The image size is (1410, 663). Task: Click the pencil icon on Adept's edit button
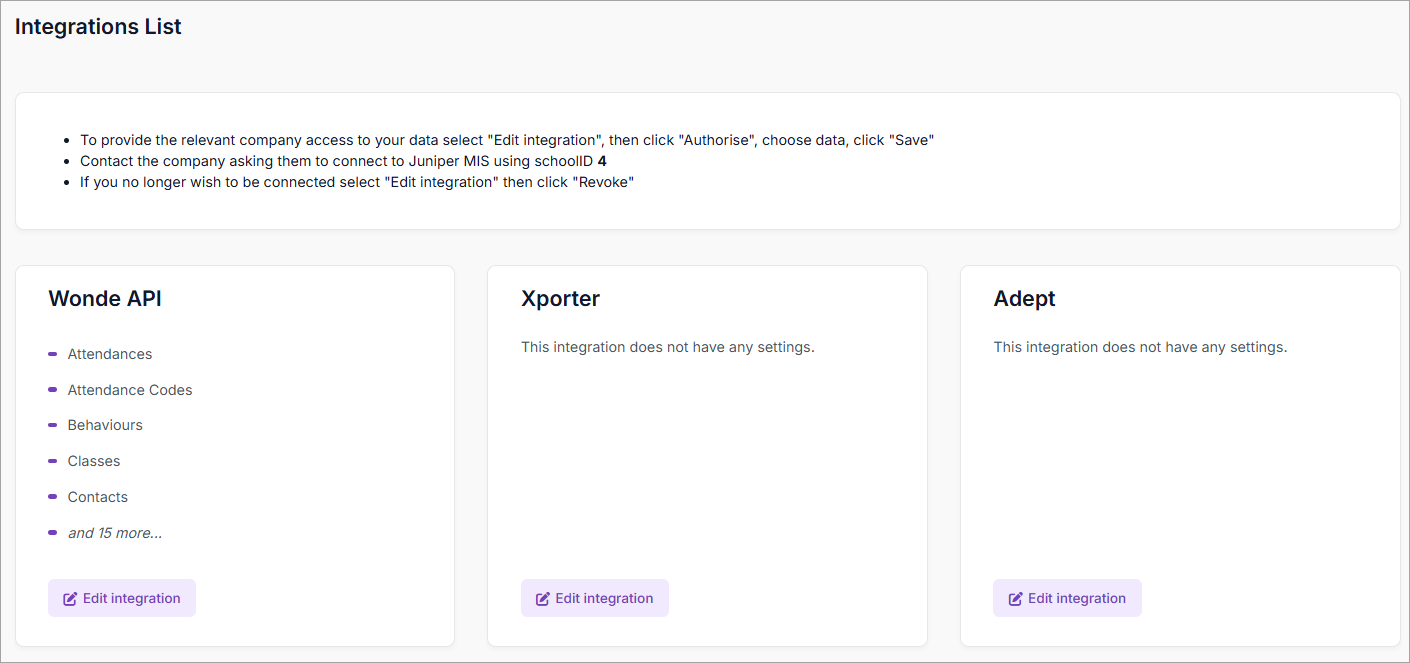click(x=1015, y=599)
